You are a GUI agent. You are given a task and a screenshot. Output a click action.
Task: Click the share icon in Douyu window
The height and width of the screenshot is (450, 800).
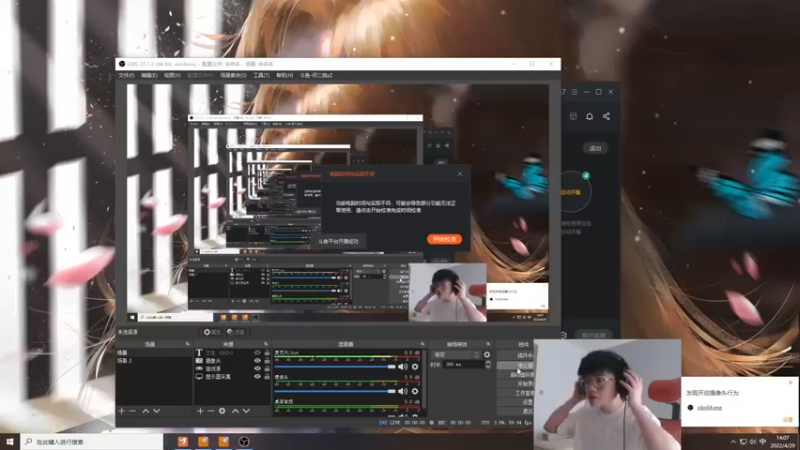coord(606,116)
